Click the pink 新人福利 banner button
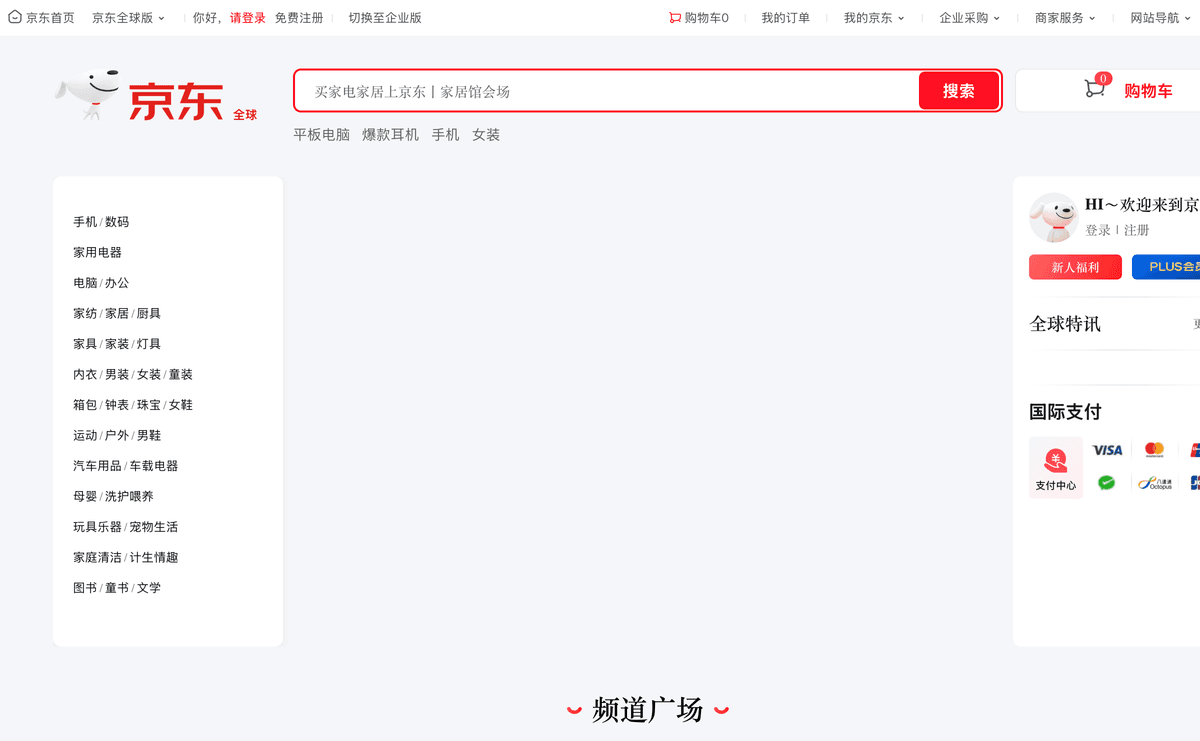This screenshot has height=741, width=1200. (1075, 266)
